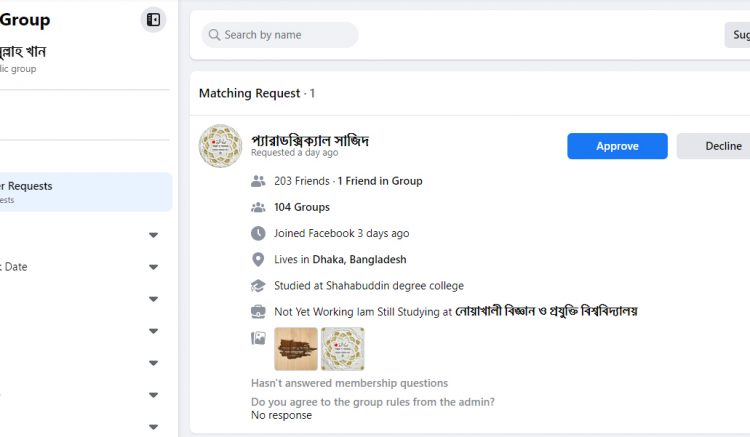Click the location pin icon
This screenshot has width=750, height=437.
(x=258, y=260)
